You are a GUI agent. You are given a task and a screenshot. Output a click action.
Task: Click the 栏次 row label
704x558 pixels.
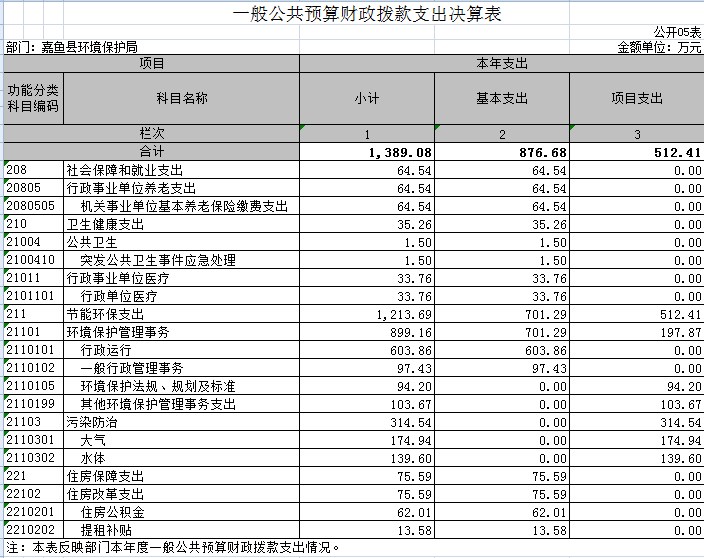pyautogui.click(x=152, y=133)
